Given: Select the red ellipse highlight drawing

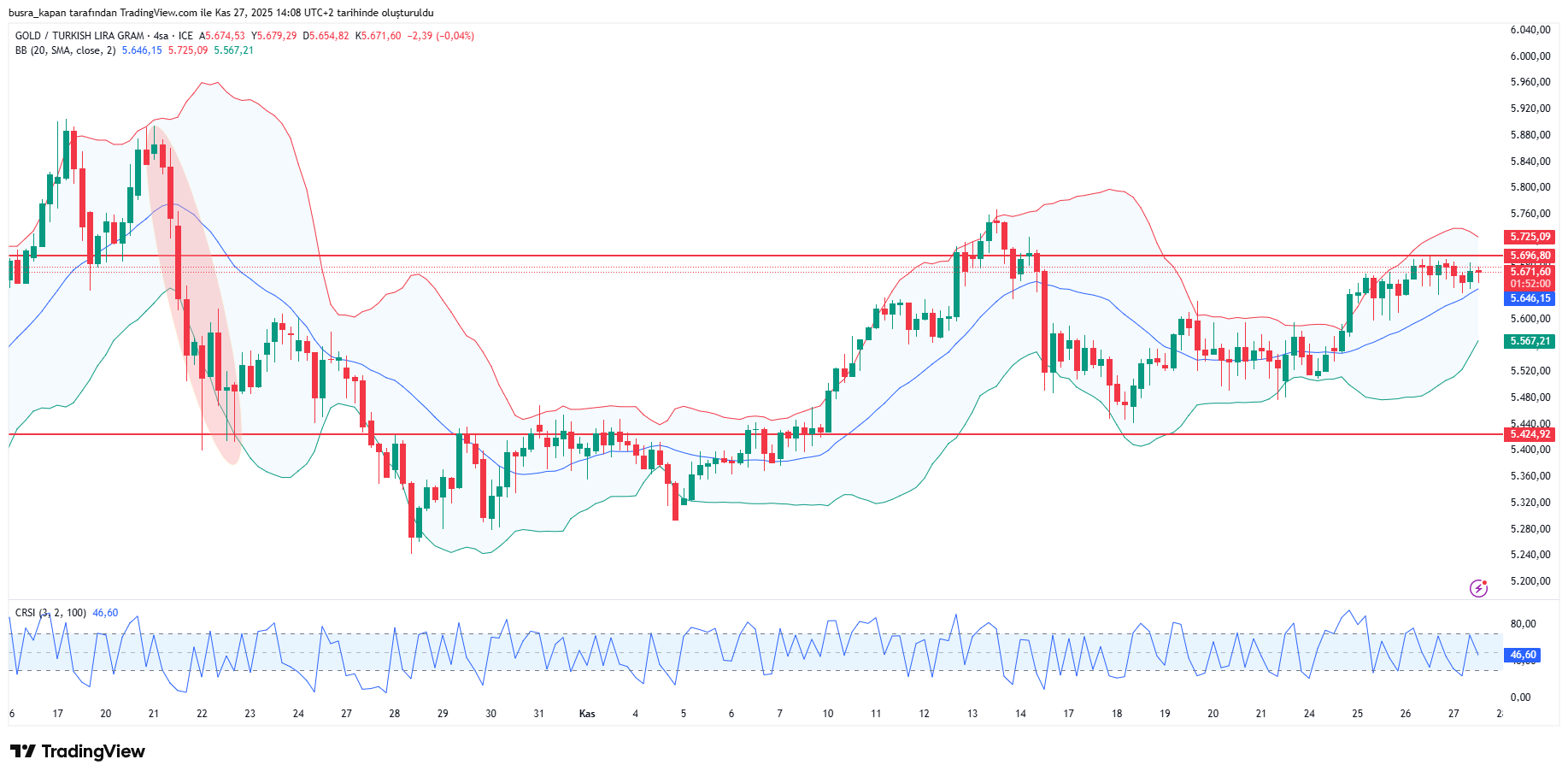Looking at the screenshot, I should [193, 291].
